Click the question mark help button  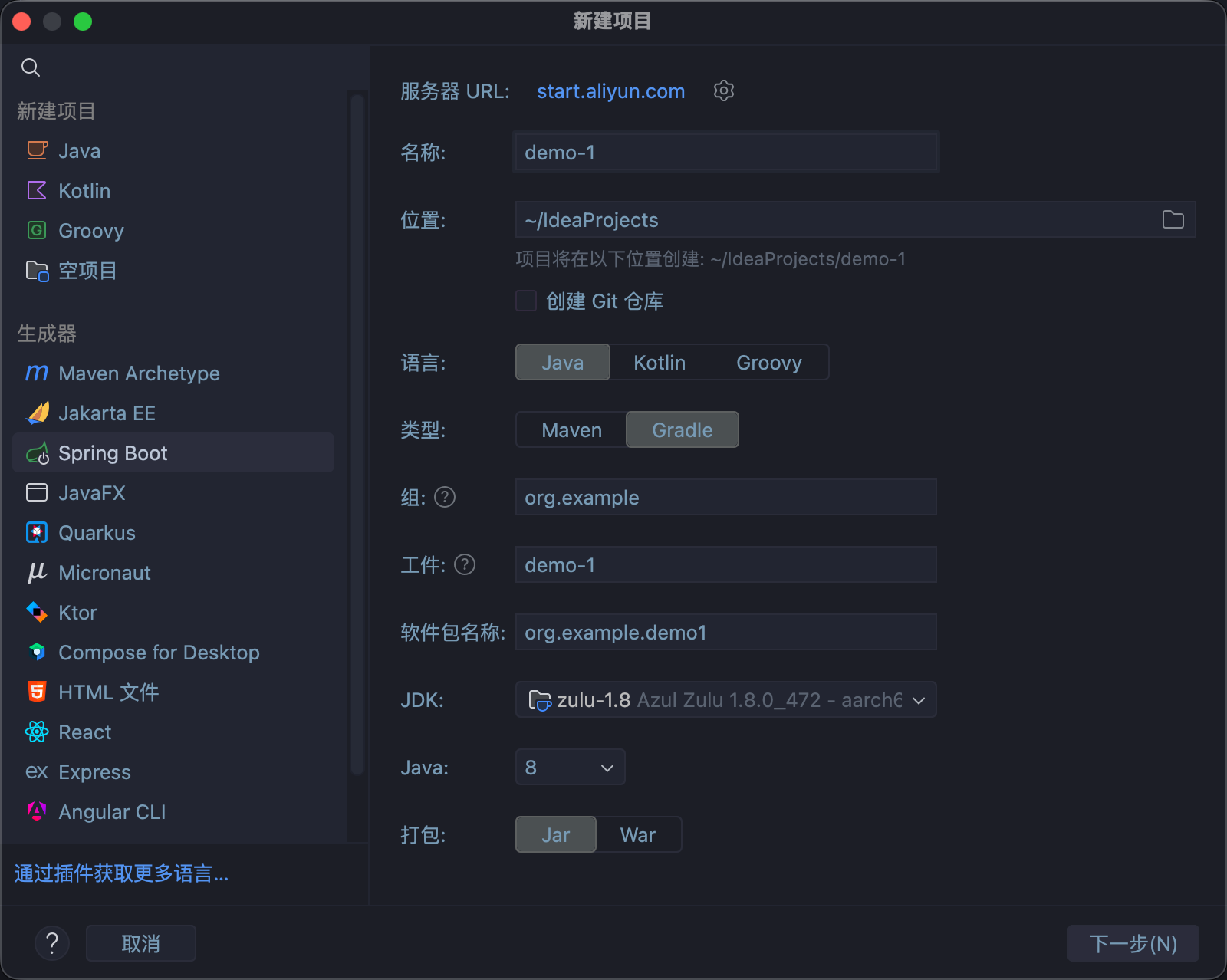coord(52,943)
